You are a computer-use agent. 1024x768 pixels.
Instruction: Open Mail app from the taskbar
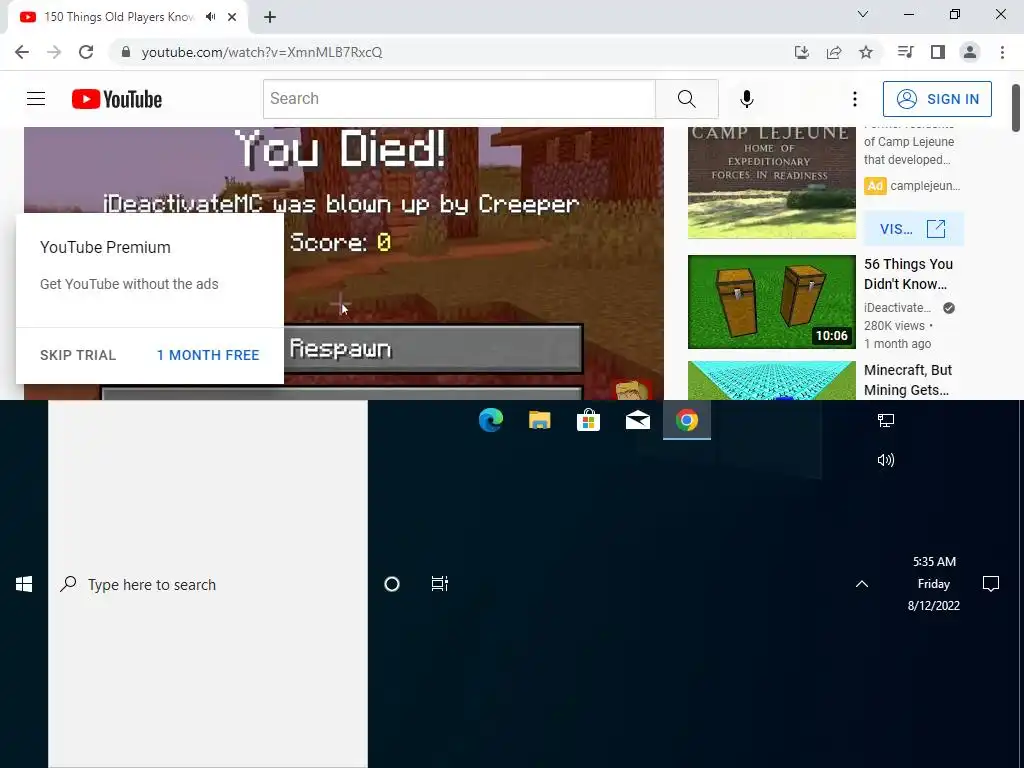coord(637,420)
